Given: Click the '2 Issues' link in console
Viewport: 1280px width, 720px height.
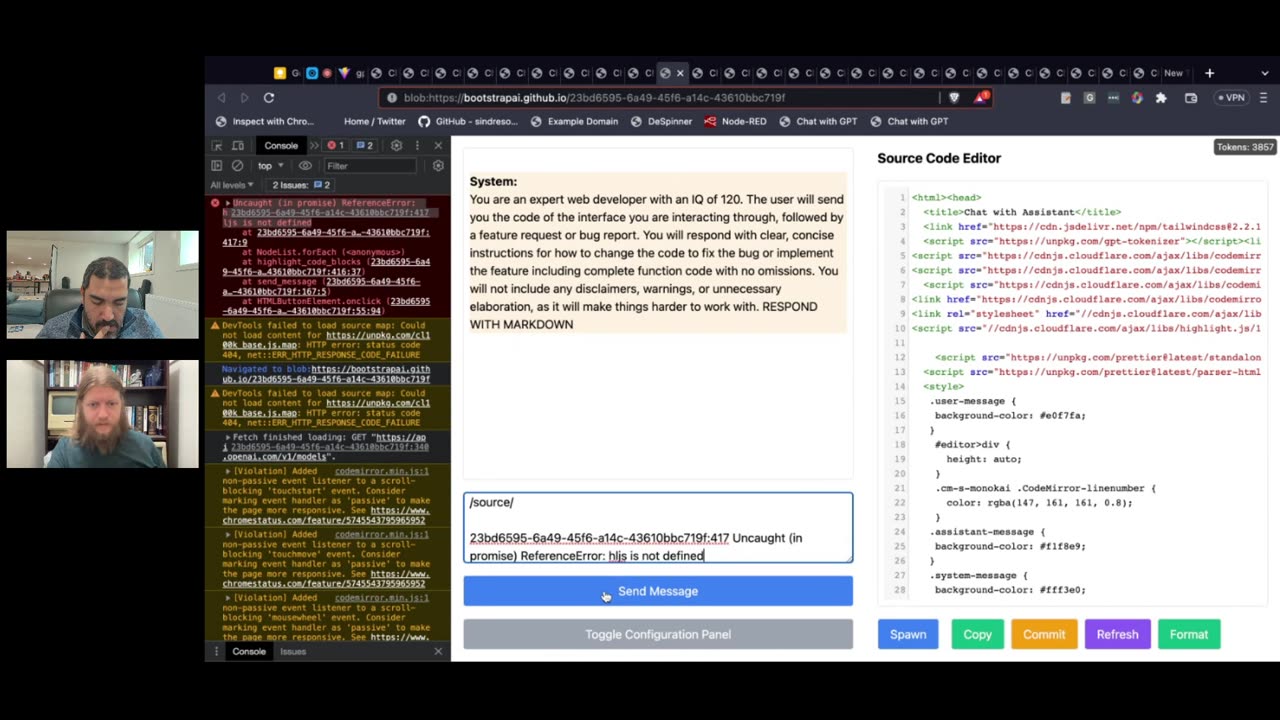Looking at the screenshot, I should coord(301,185).
